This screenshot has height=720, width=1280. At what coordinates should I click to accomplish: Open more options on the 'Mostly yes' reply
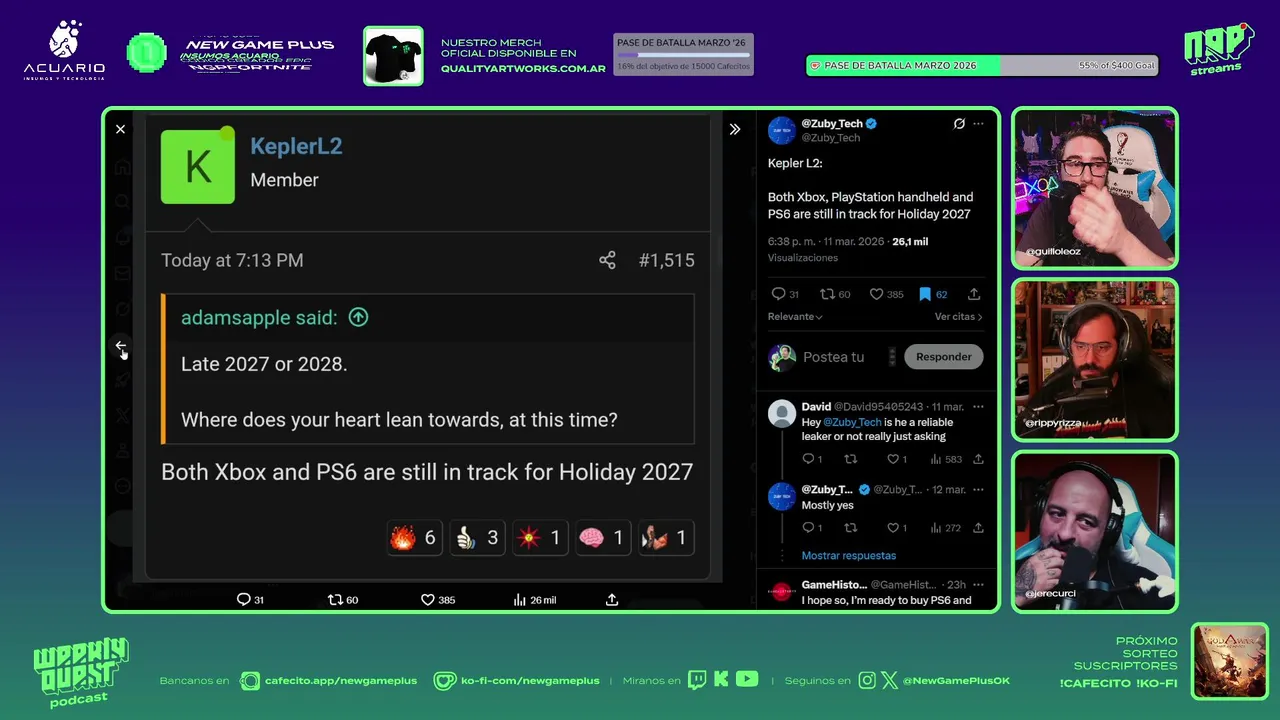(x=978, y=490)
